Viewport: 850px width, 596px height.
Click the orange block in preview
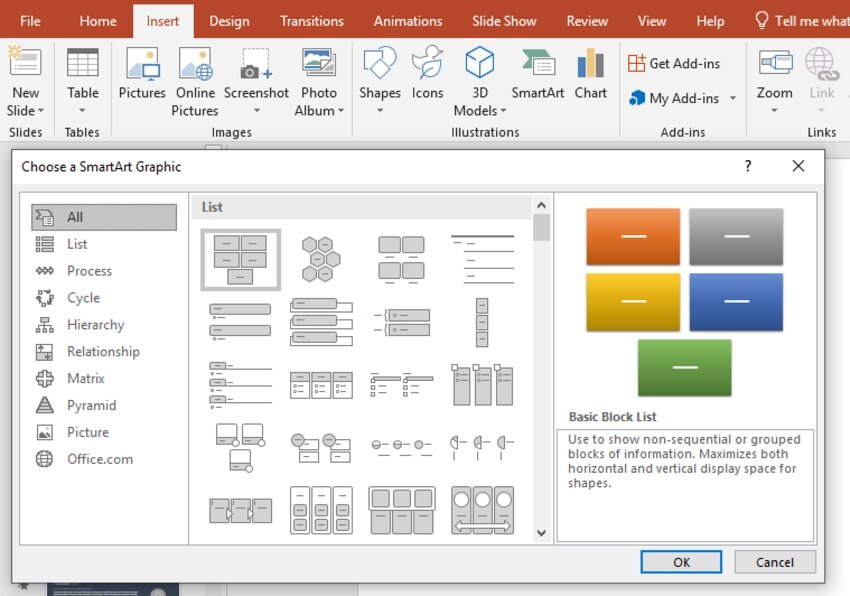(633, 236)
